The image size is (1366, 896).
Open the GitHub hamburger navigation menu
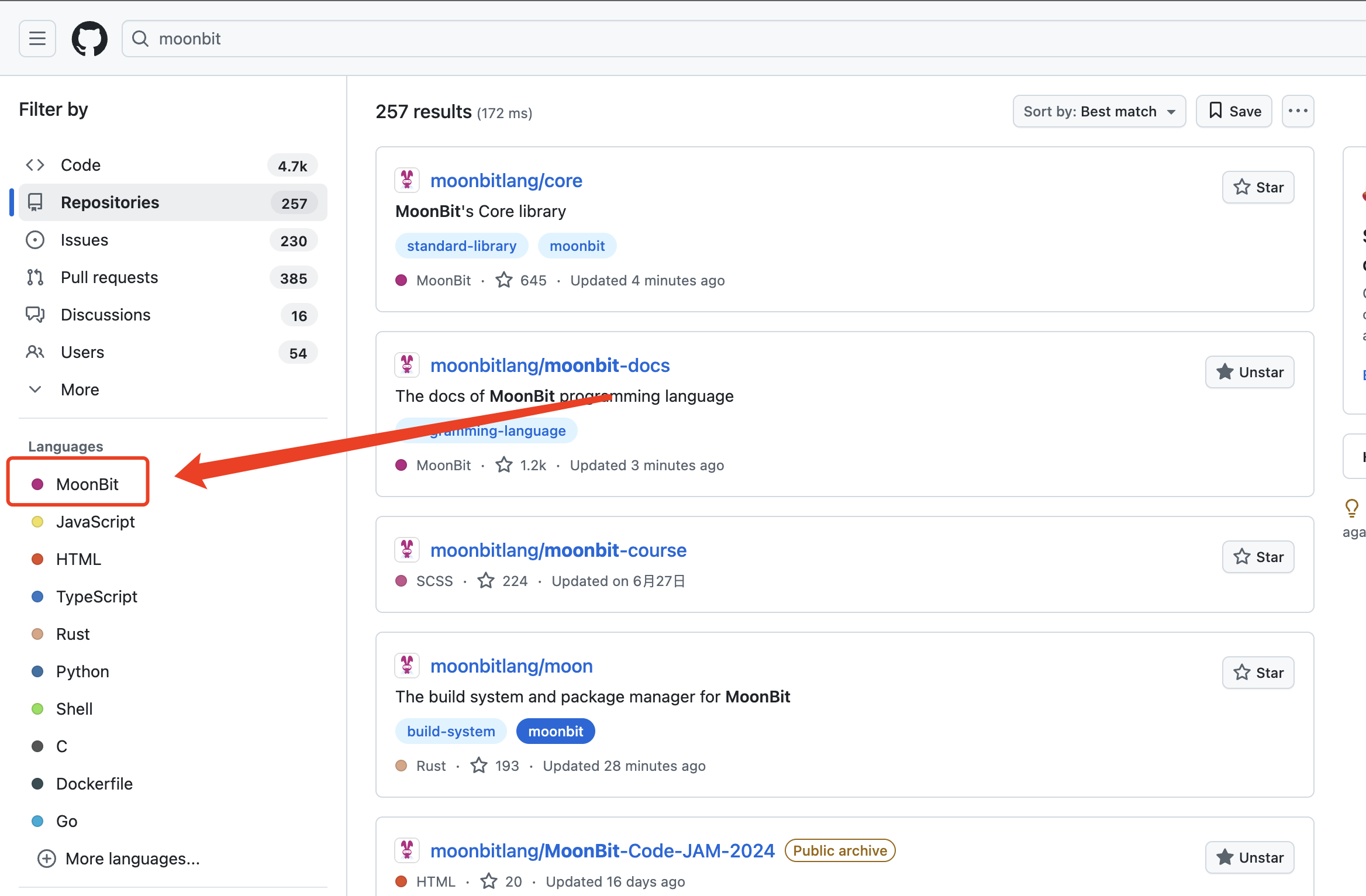[x=37, y=39]
